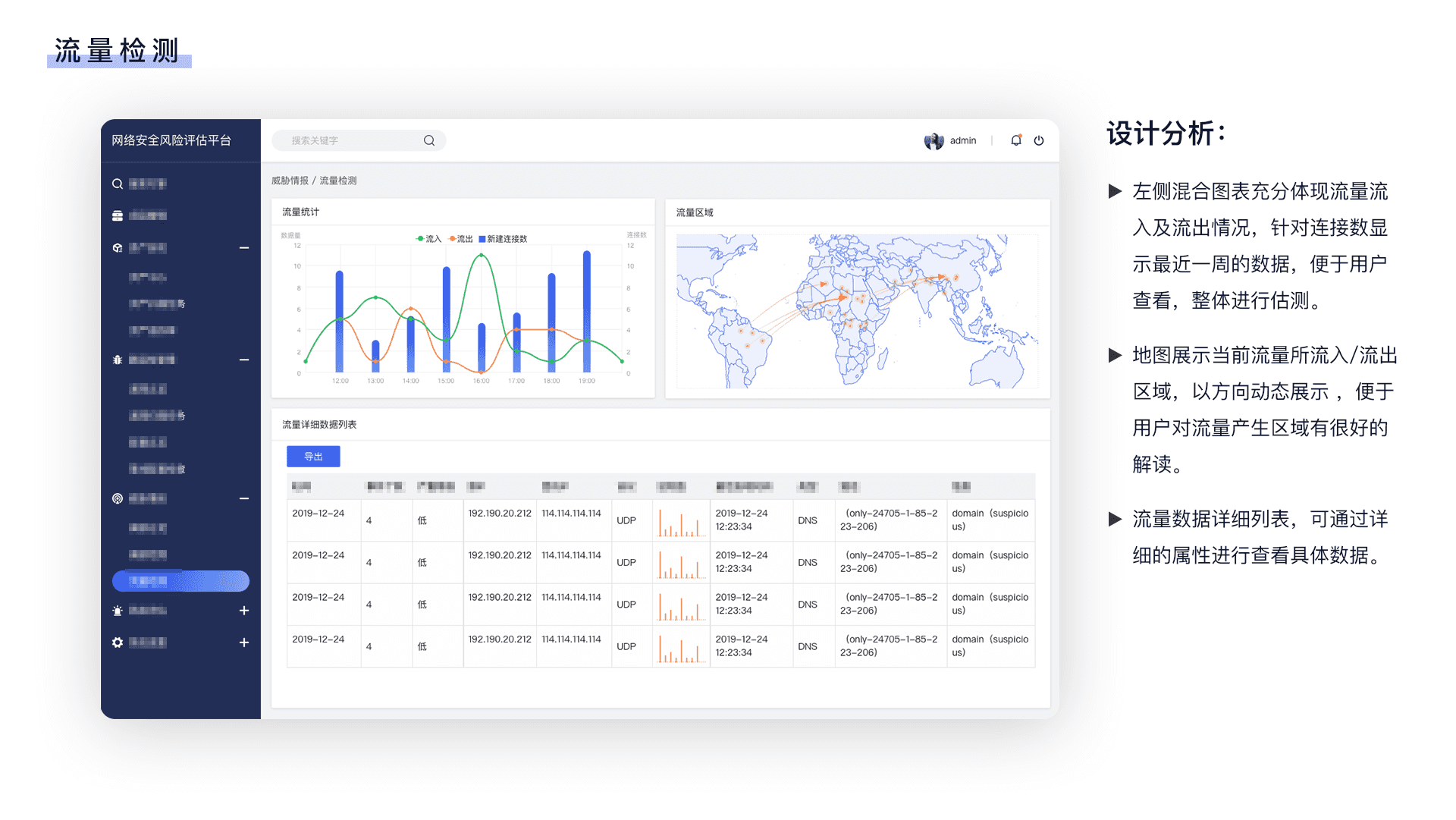Toggle the 流入 legend series

point(429,239)
